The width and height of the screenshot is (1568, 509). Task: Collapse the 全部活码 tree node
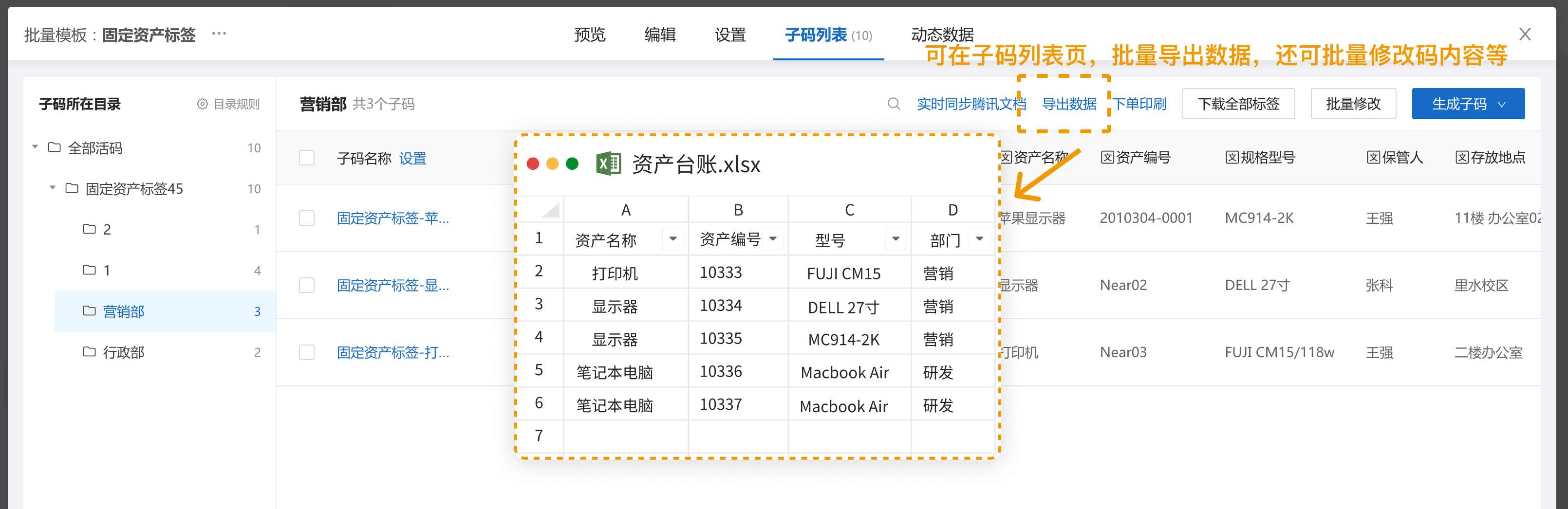[x=35, y=147]
